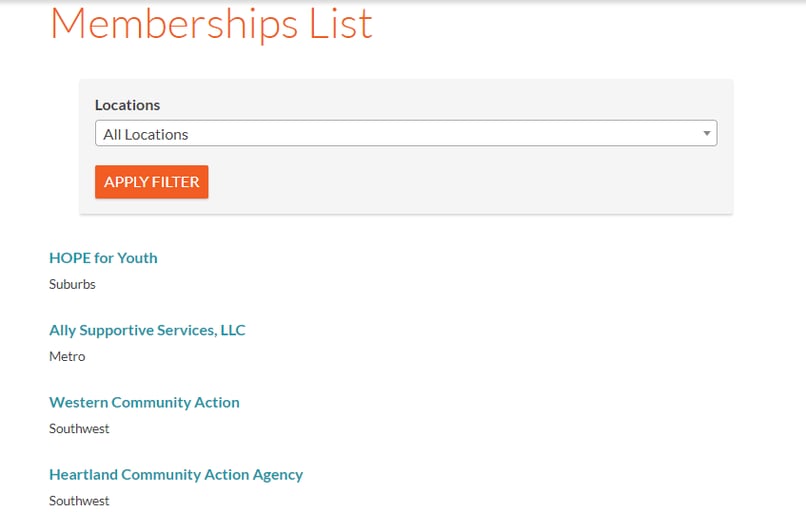Click the word List in page heading
806x512 pixels.
pos(340,23)
